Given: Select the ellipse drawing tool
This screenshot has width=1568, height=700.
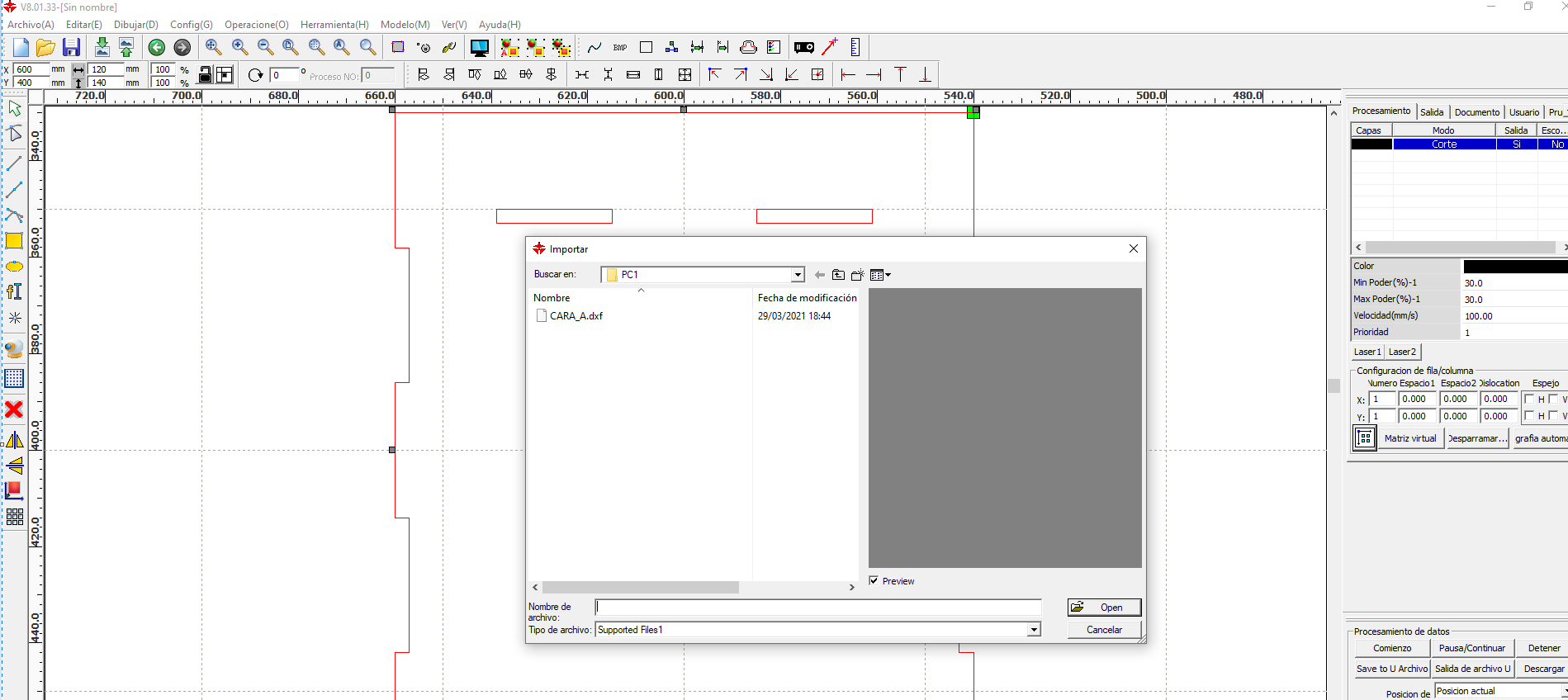Looking at the screenshot, I should click(14, 267).
